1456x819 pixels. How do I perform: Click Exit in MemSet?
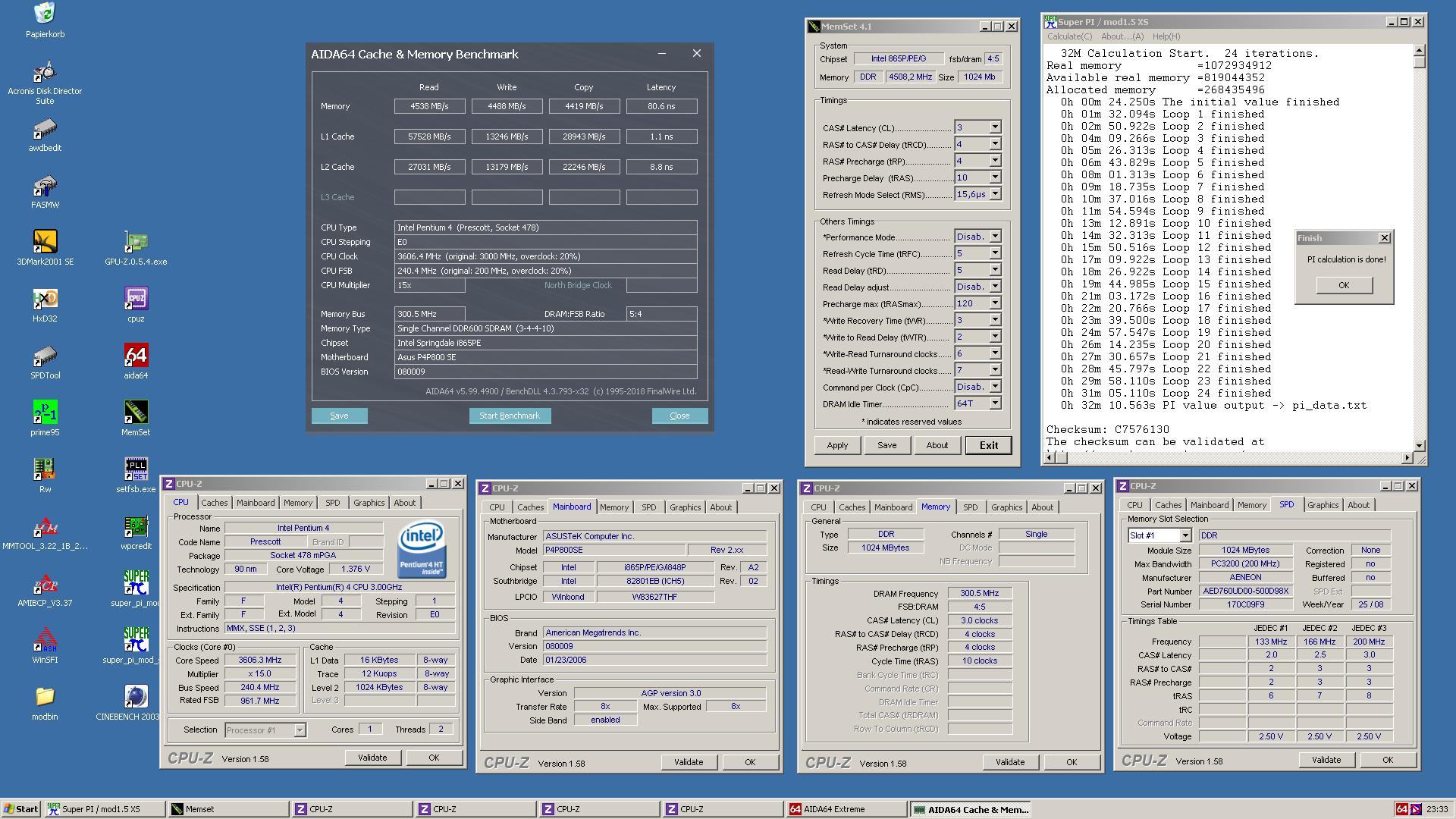pyautogui.click(x=988, y=445)
